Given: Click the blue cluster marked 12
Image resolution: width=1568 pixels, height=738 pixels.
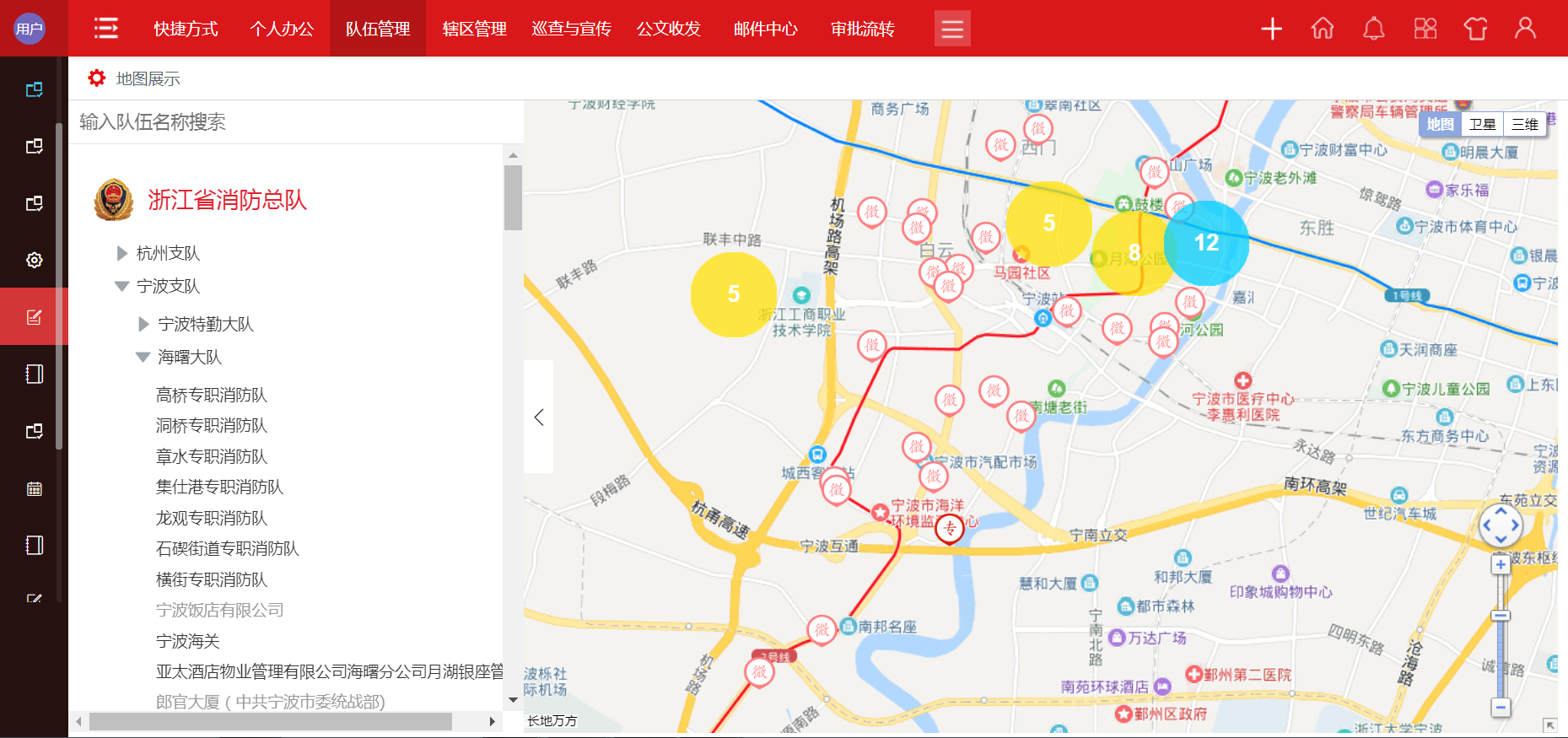Looking at the screenshot, I should [1206, 243].
